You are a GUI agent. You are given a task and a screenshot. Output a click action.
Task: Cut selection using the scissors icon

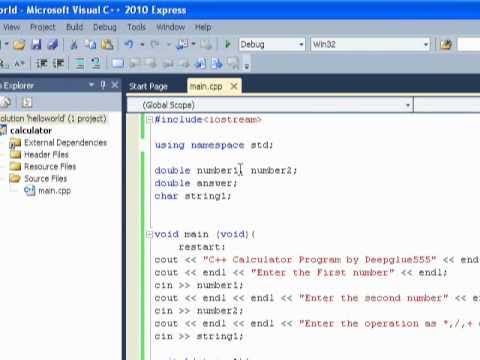tap(74, 44)
